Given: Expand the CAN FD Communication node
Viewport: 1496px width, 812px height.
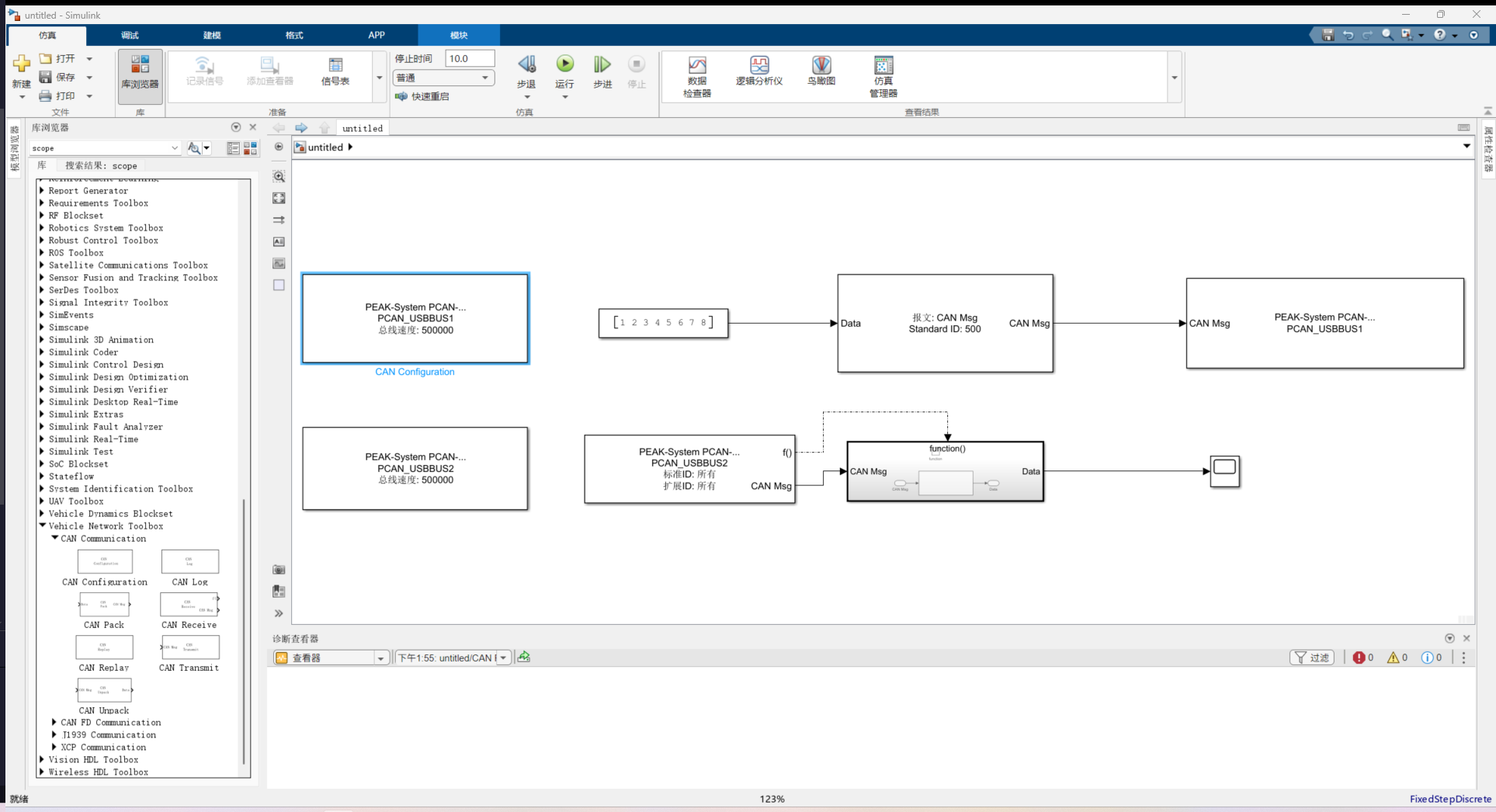Looking at the screenshot, I should [54, 722].
